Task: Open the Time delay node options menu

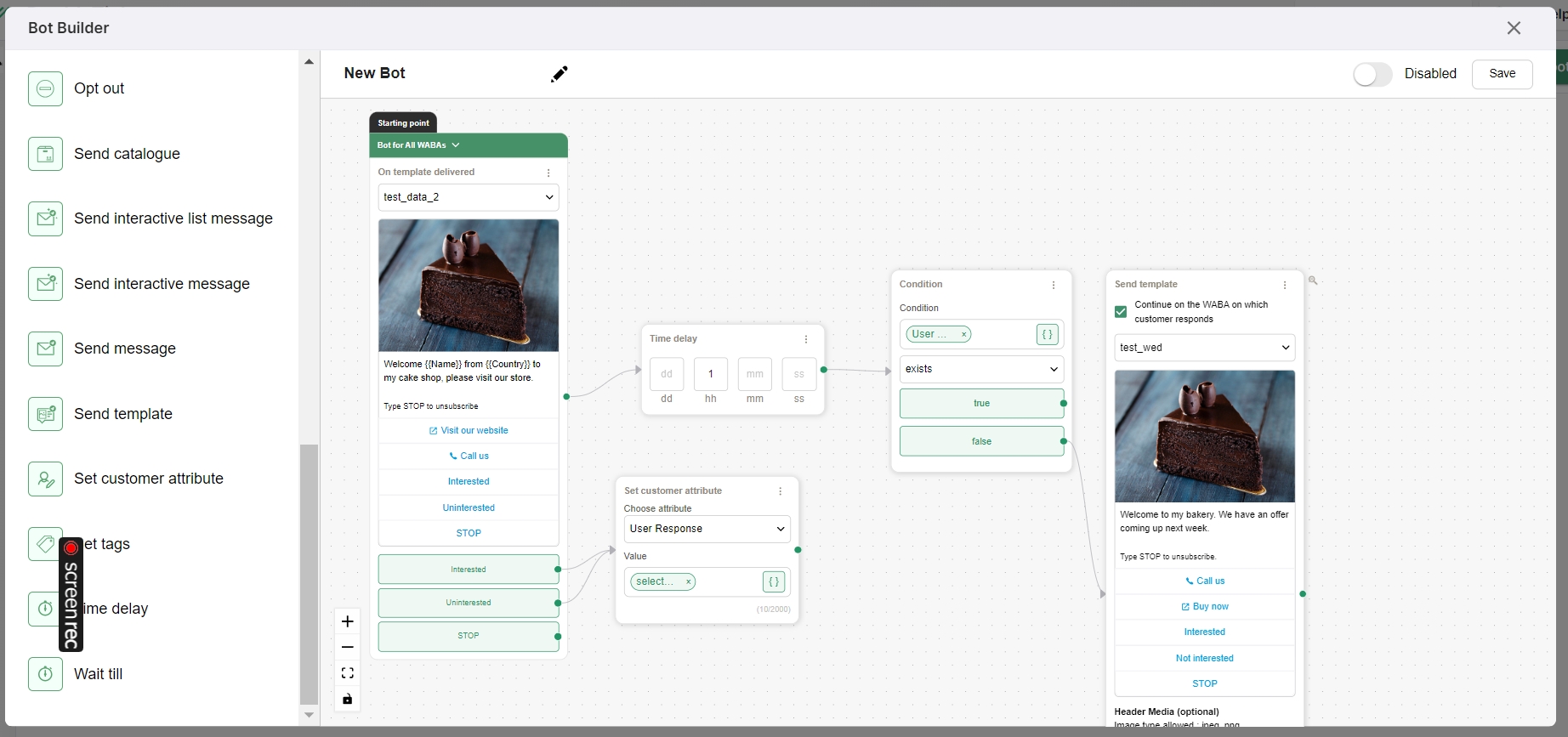Action: tap(806, 339)
